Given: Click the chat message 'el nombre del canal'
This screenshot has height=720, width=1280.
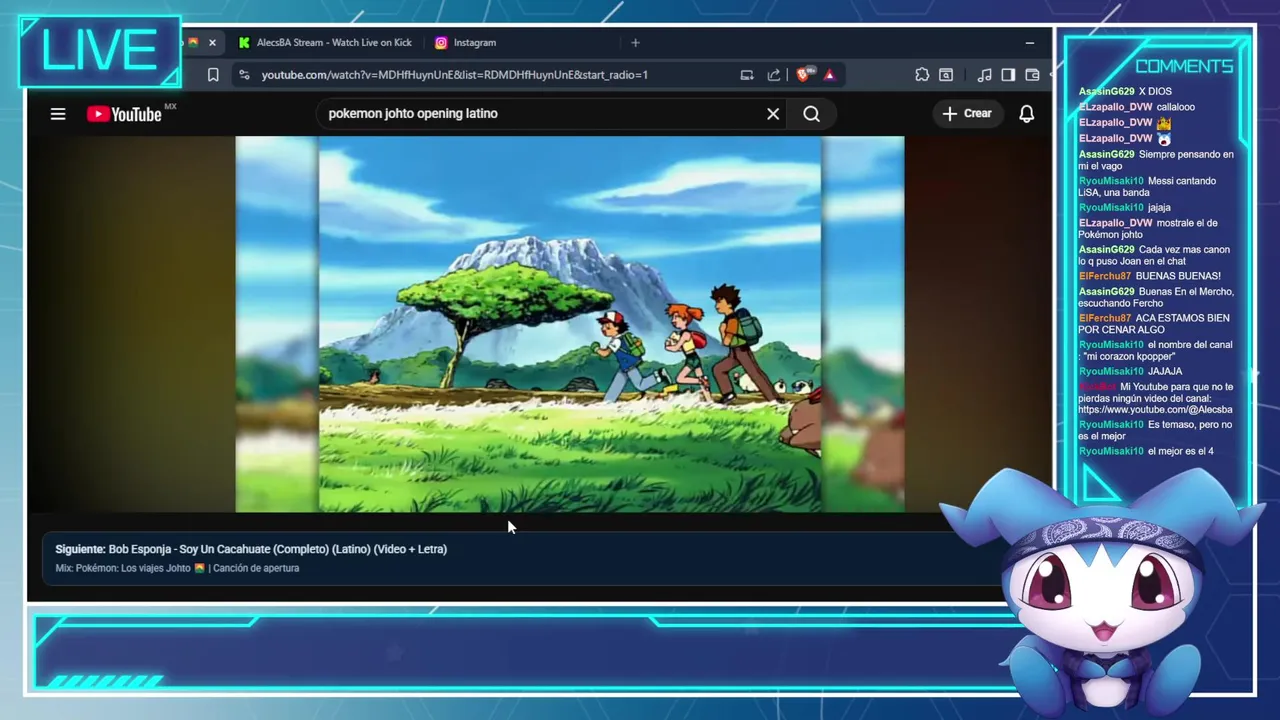Looking at the screenshot, I should (1155, 351).
